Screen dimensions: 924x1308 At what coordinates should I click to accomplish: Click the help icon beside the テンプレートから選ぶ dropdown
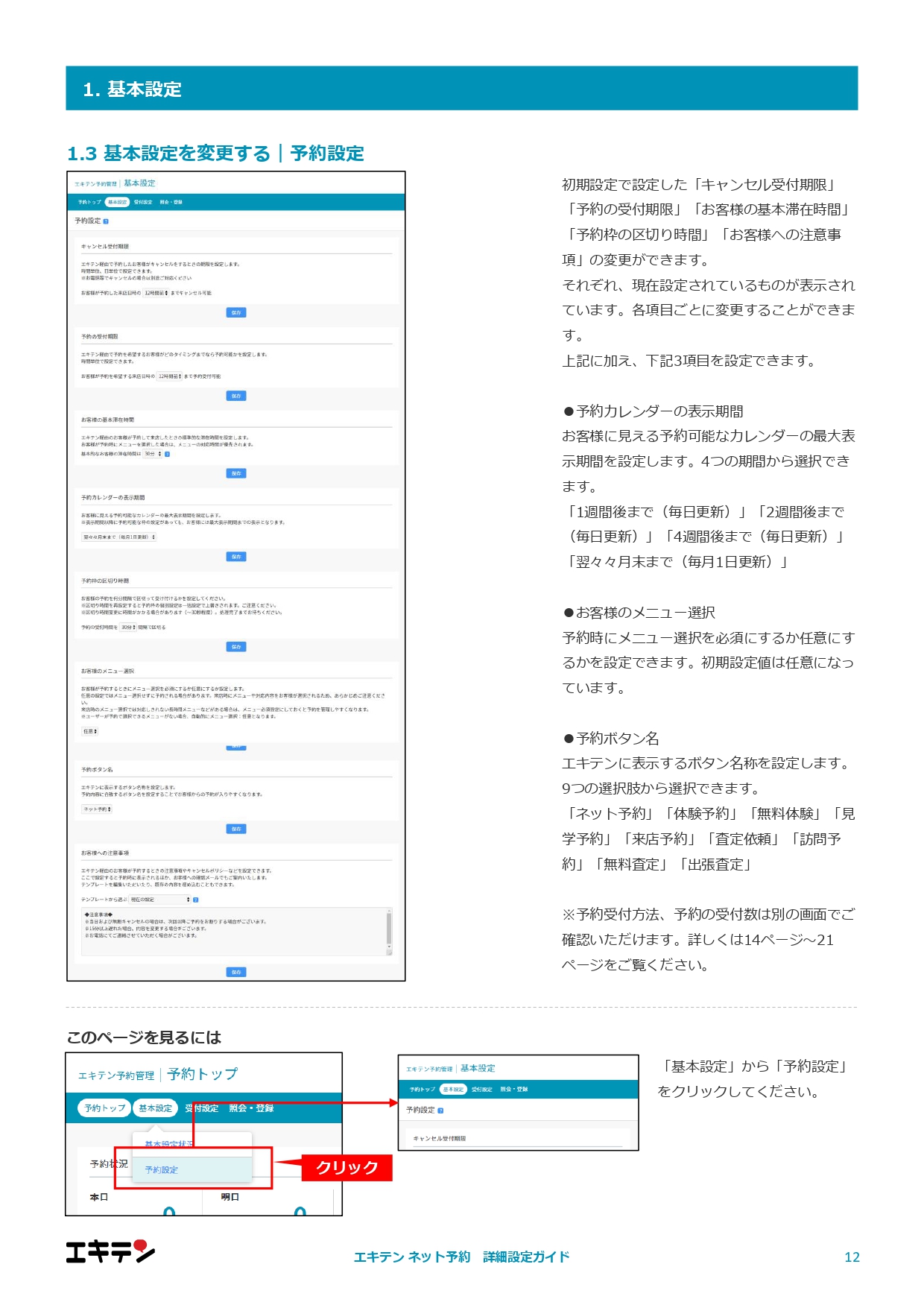pos(195,900)
